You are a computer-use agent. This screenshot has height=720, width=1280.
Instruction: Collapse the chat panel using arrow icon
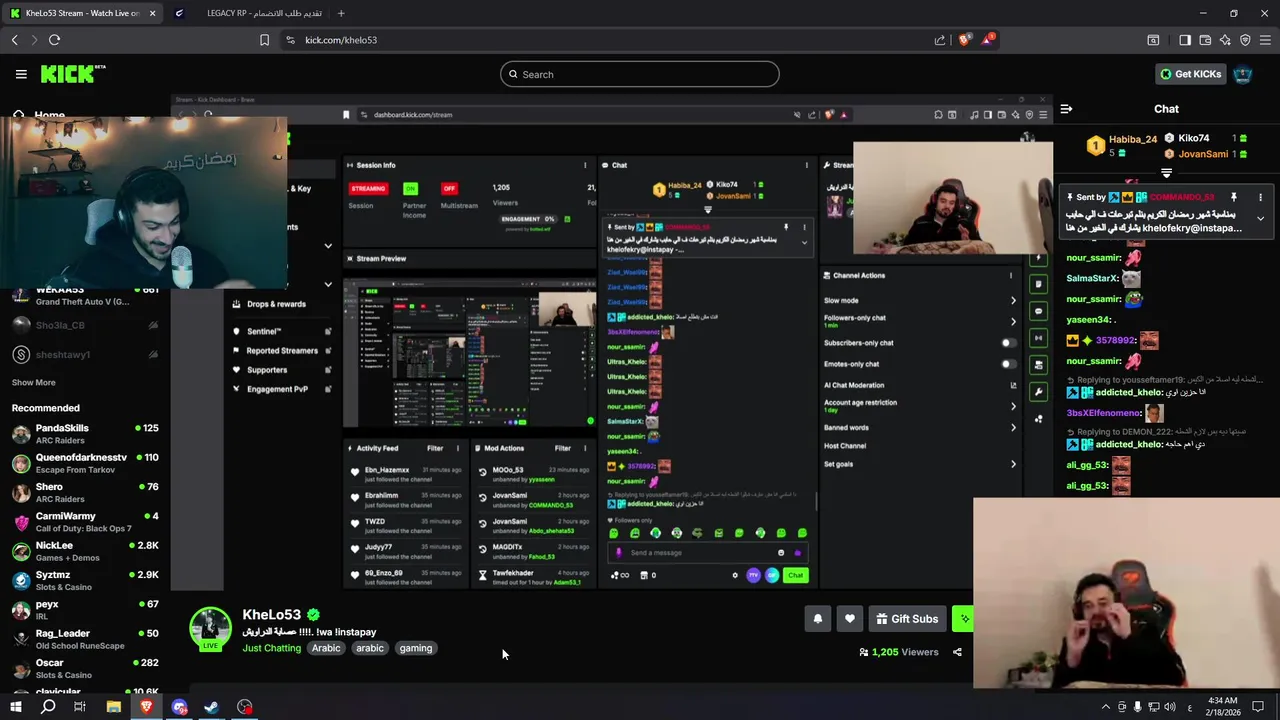[x=1066, y=108]
